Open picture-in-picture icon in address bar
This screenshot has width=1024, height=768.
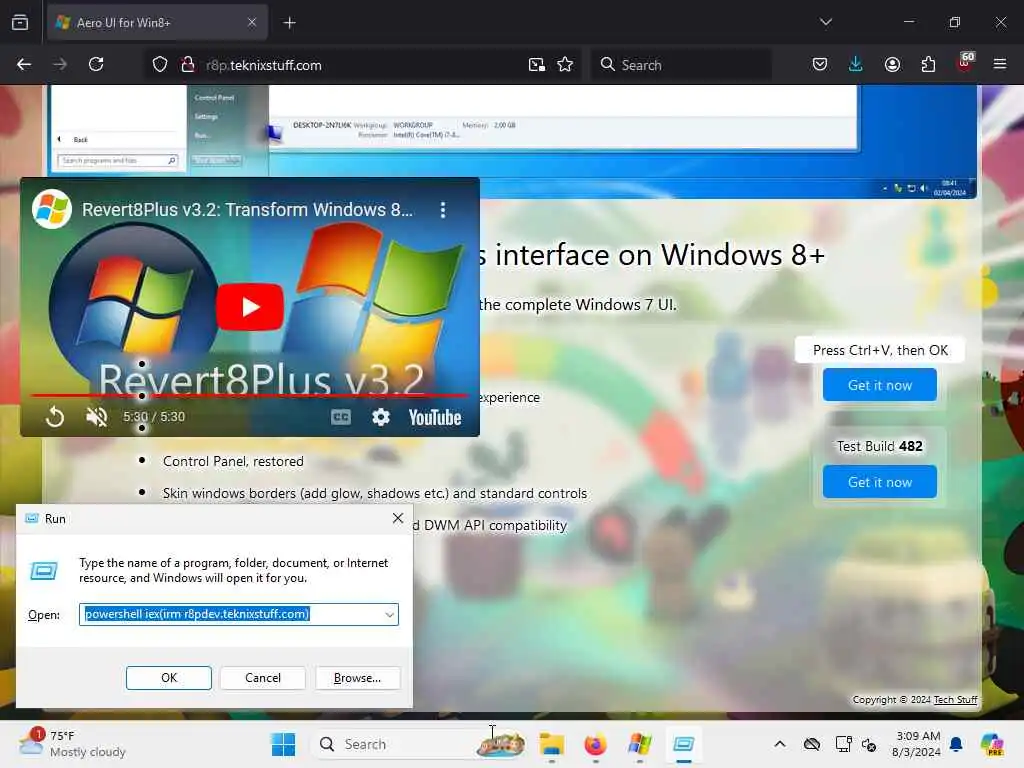(537, 65)
